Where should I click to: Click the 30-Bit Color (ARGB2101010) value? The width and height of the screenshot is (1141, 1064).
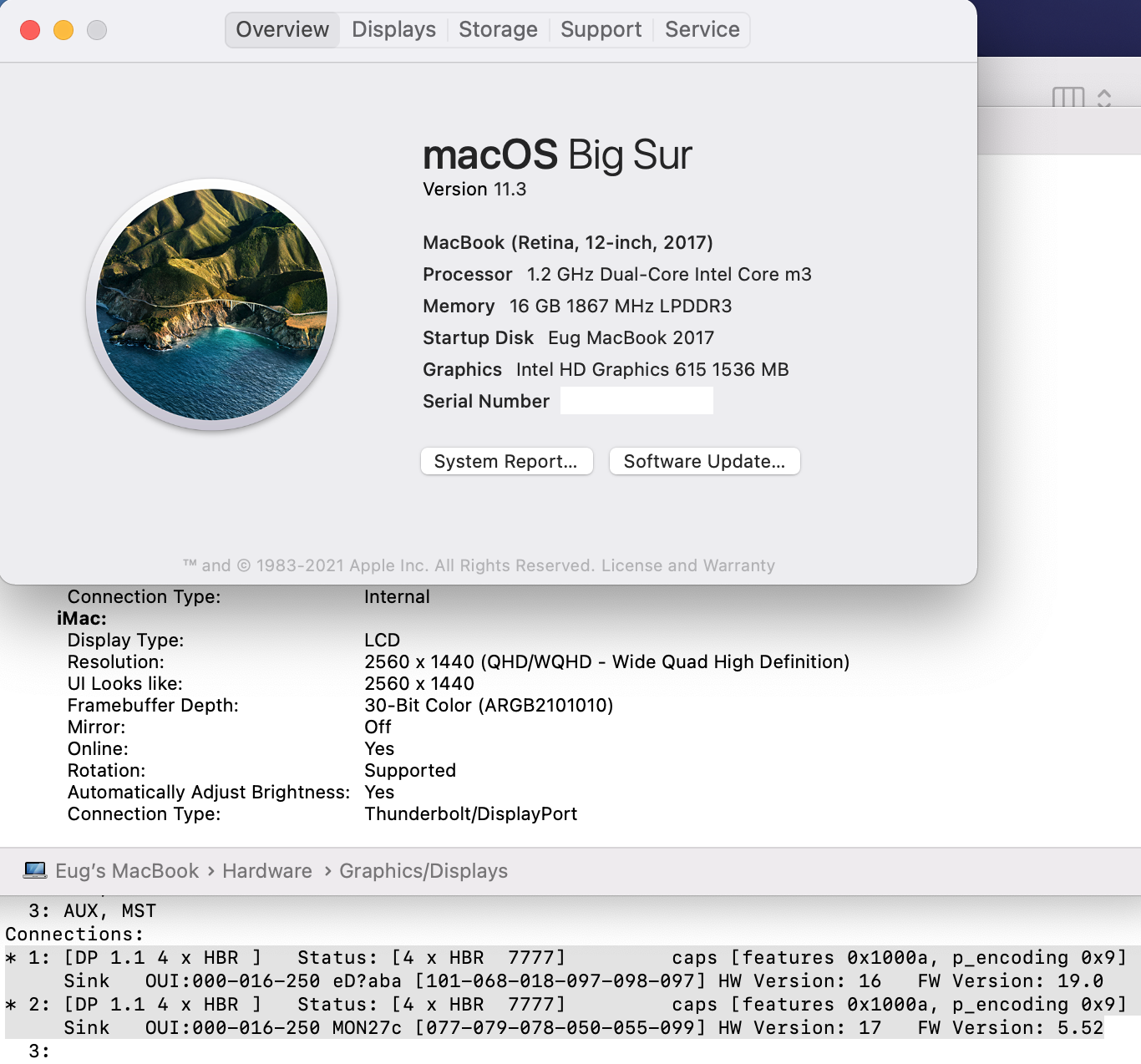489,705
